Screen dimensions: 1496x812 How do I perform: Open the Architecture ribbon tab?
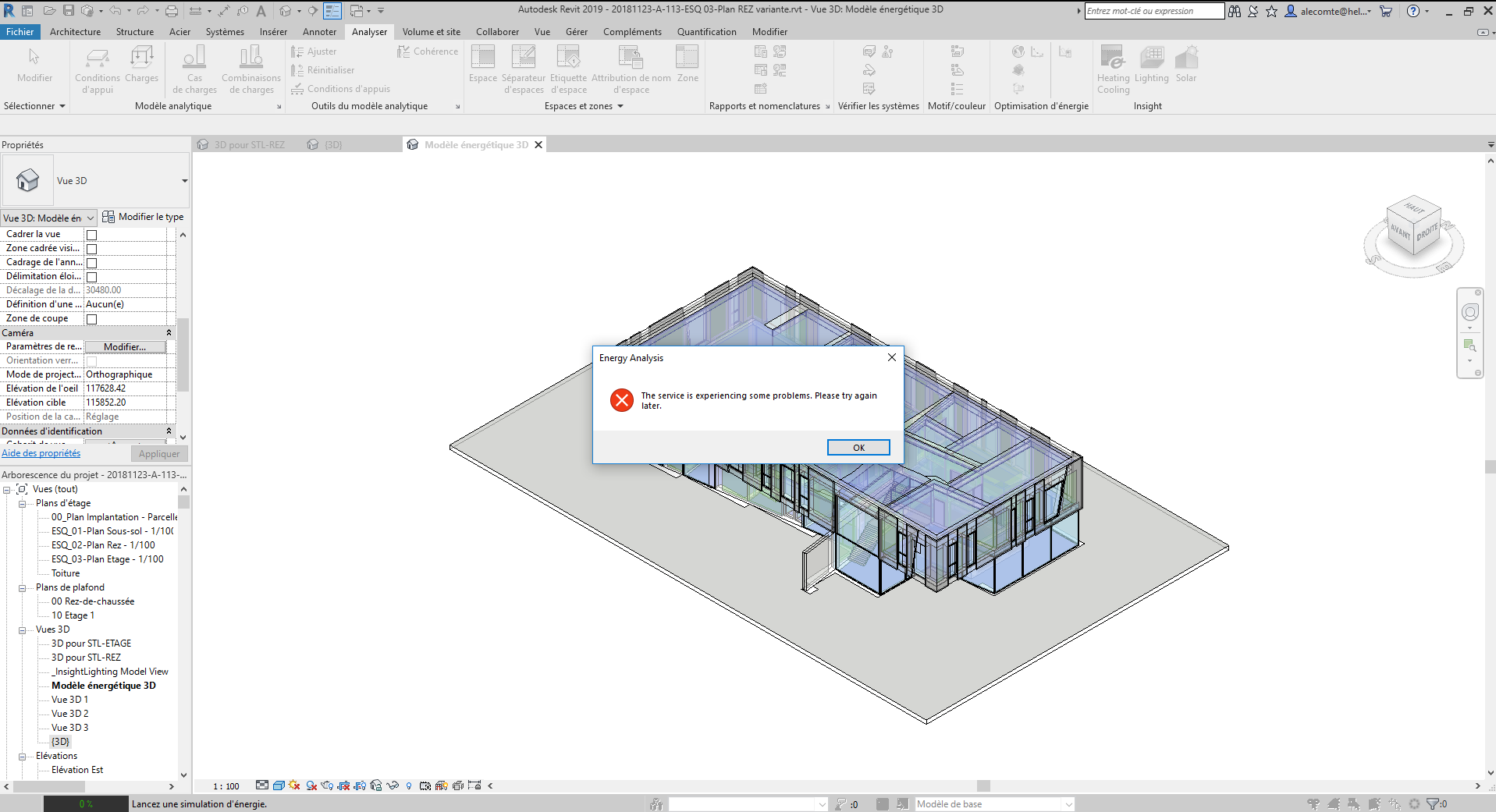click(75, 32)
